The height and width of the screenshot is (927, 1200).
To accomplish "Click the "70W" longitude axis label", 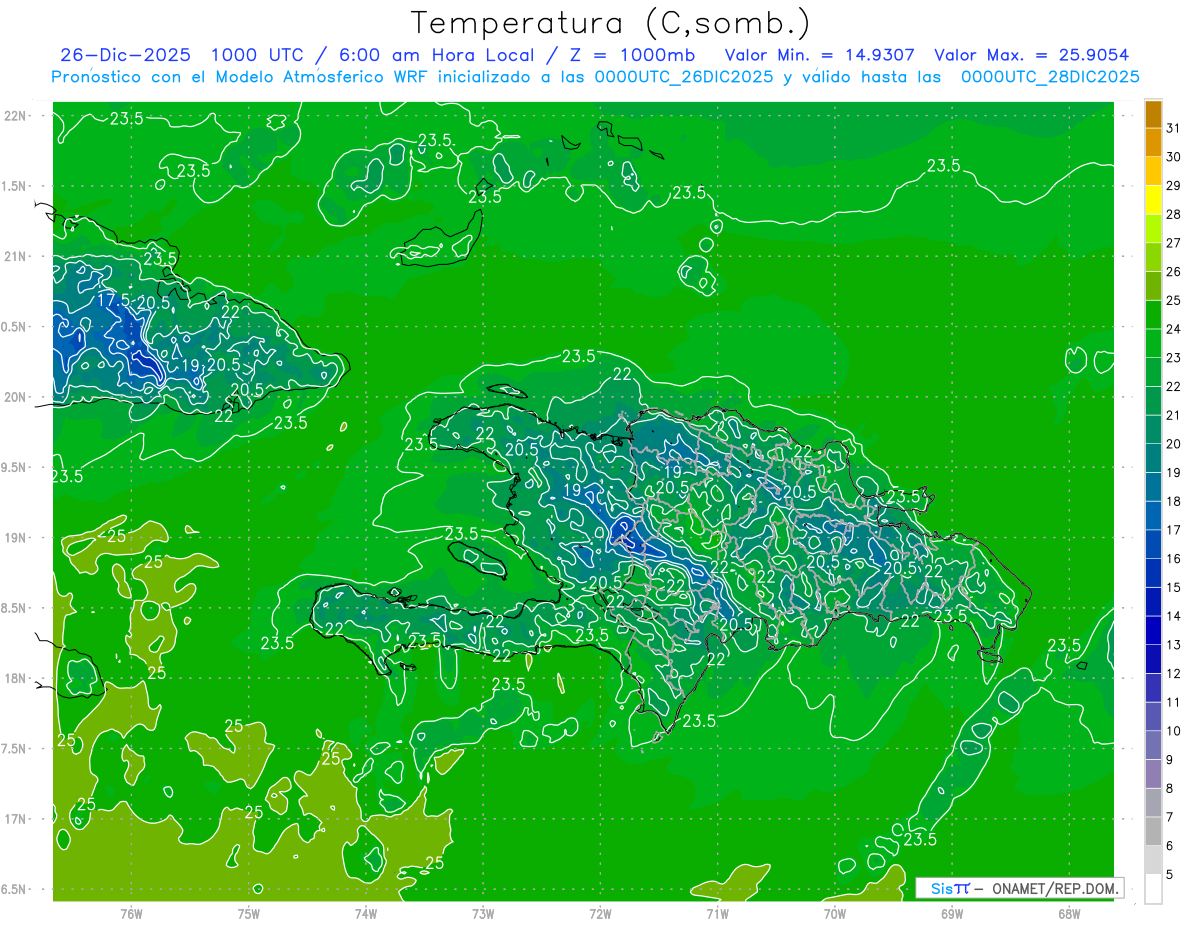I will pyautogui.click(x=835, y=913).
